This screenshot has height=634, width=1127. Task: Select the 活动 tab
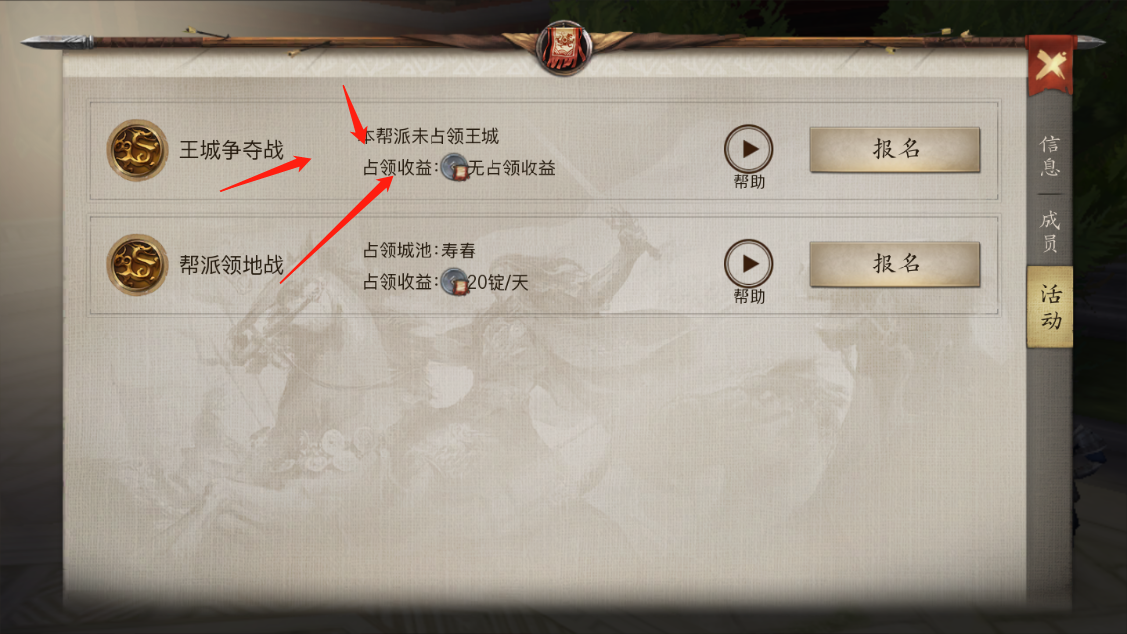click(1050, 307)
